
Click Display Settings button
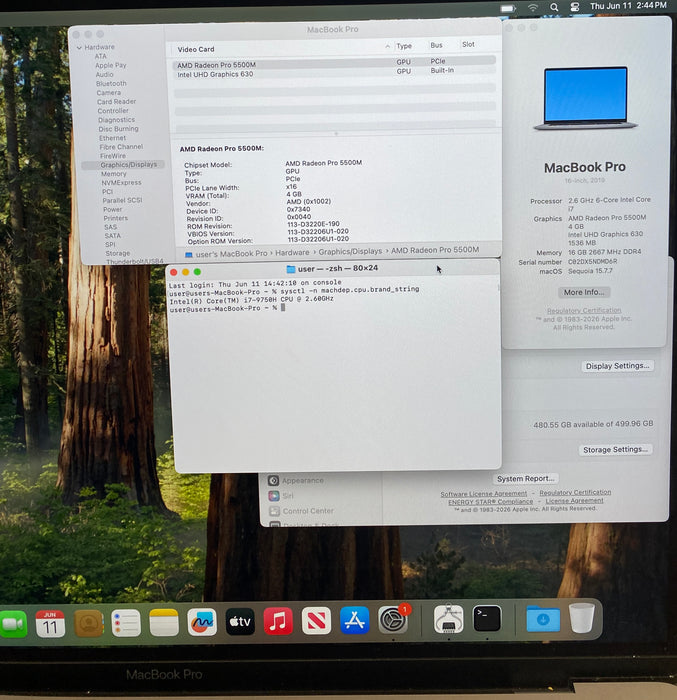[x=618, y=366]
